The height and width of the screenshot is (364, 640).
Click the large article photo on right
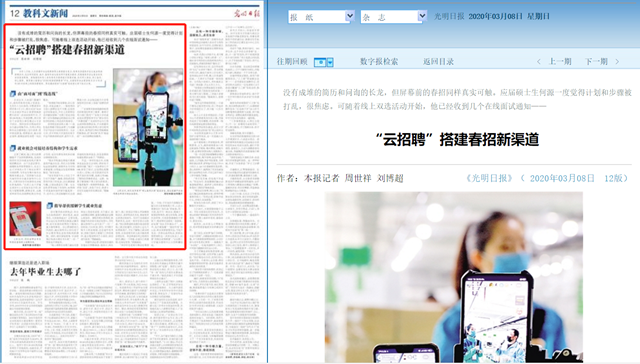pos(453,277)
